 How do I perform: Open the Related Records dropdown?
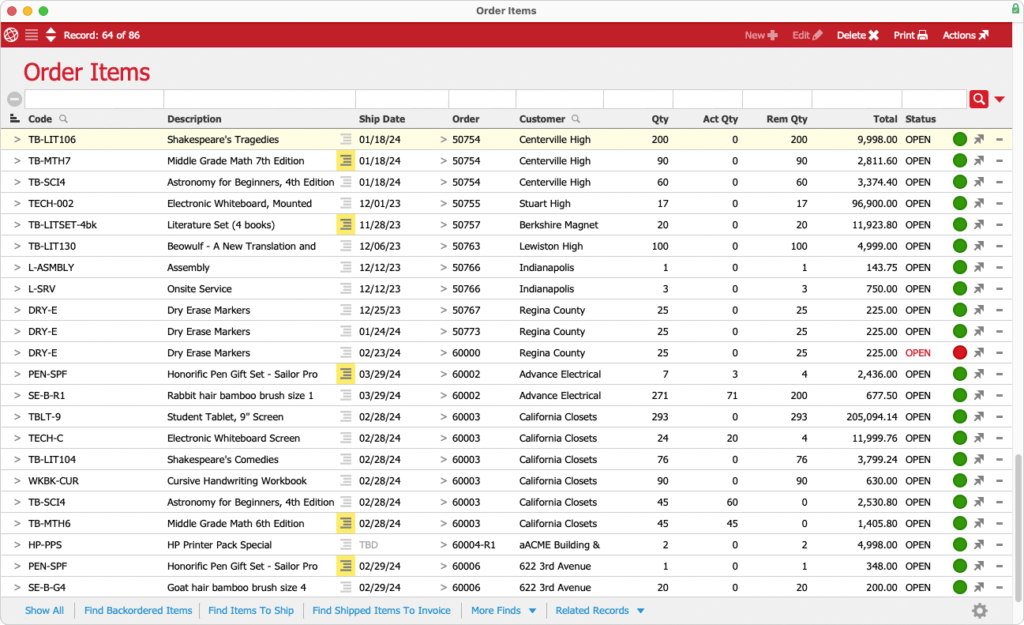click(x=598, y=610)
